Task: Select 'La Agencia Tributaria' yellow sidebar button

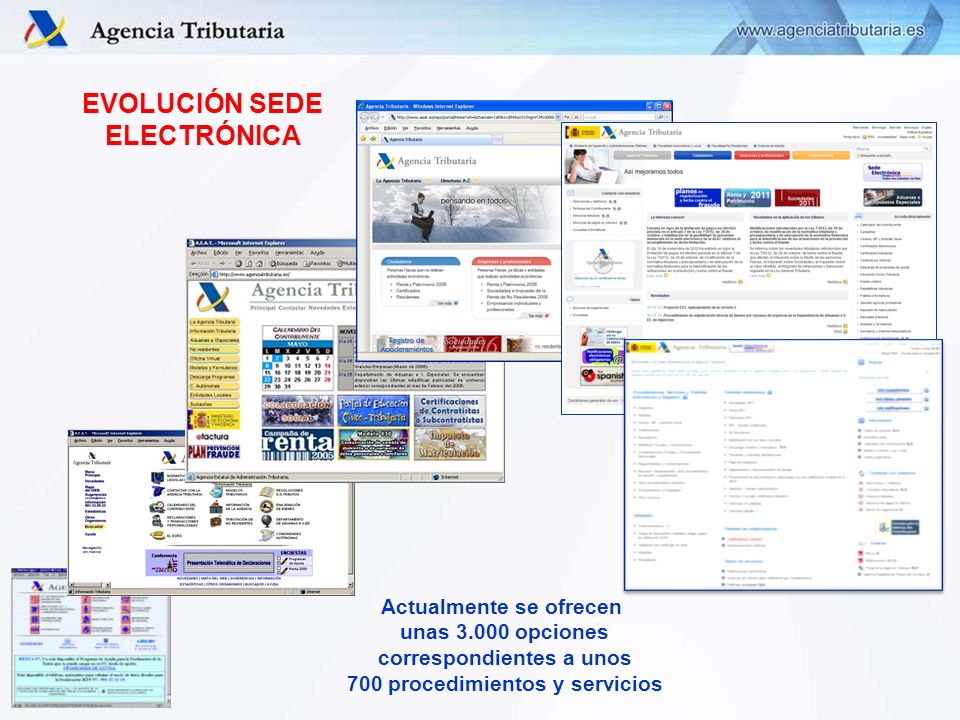Action: (214, 322)
